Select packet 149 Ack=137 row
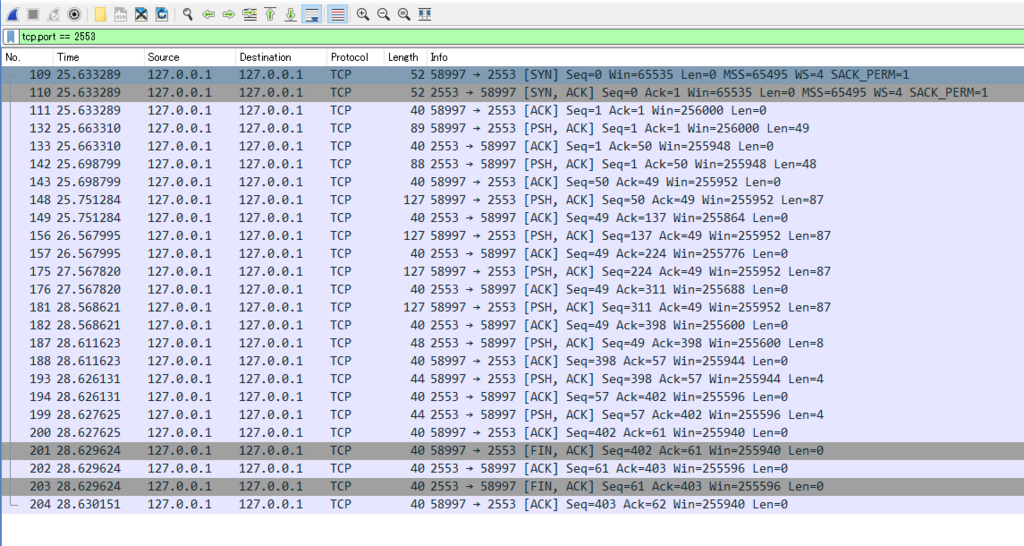Image resolution: width=1024 pixels, height=546 pixels. click(x=512, y=217)
